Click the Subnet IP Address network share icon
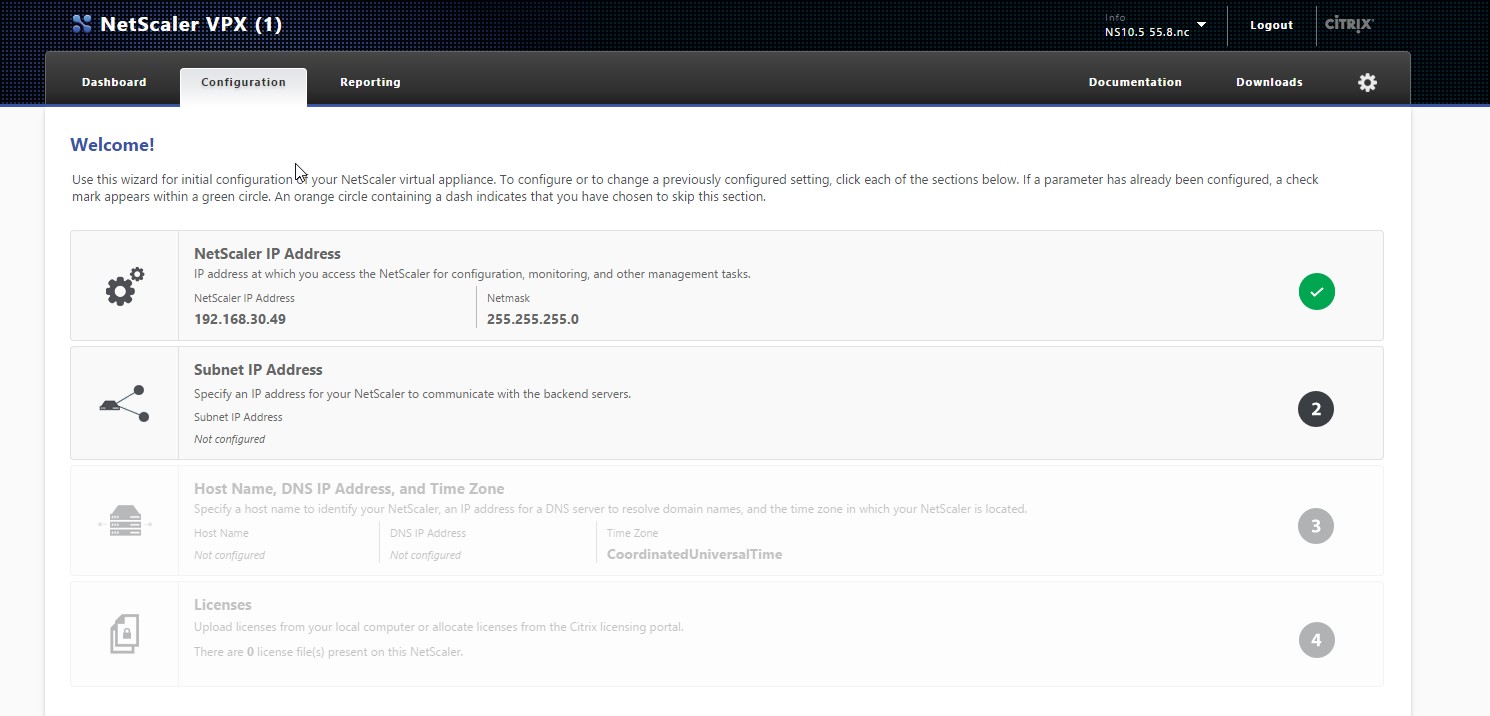Viewport: 1490px width, 716px height. tap(125, 403)
